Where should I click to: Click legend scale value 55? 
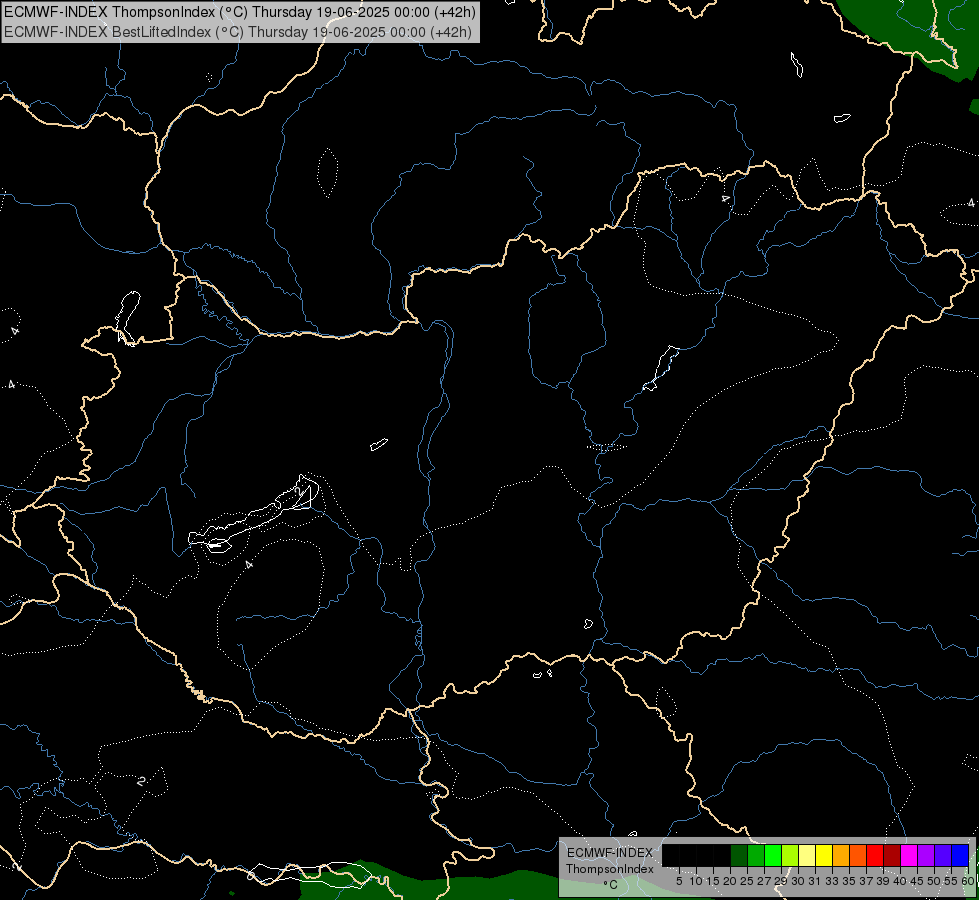click(951, 881)
